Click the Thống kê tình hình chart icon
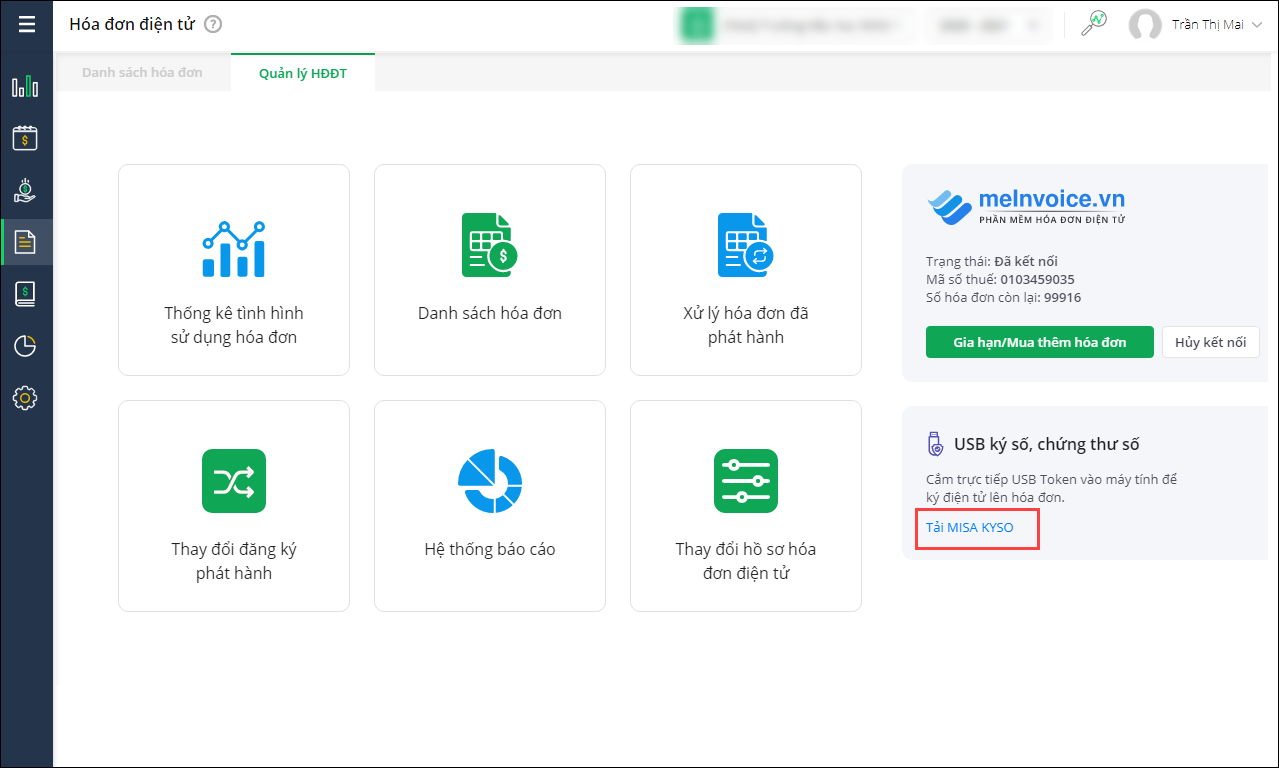The width and height of the screenshot is (1279, 768). click(234, 248)
